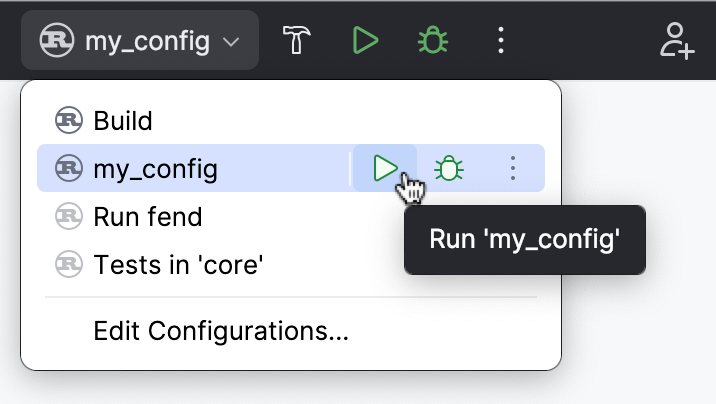This screenshot has height=404, width=716.
Task: Click the chevron next to my_config selector
Action: pyautogui.click(x=231, y=42)
